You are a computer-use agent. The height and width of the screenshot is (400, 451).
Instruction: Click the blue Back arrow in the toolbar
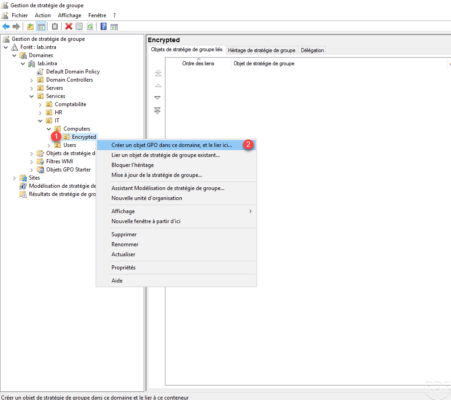[6, 26]
